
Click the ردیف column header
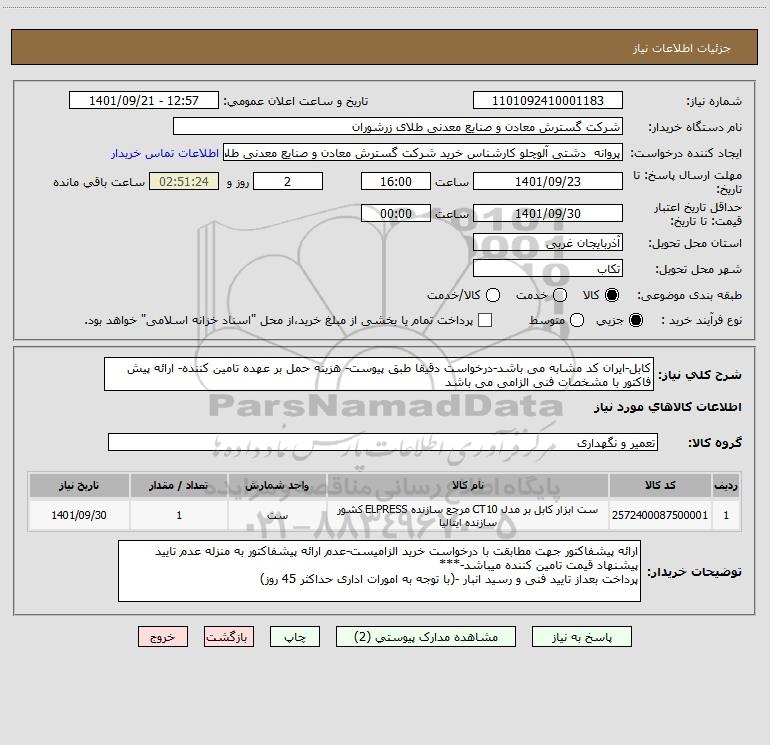point(726,486)
